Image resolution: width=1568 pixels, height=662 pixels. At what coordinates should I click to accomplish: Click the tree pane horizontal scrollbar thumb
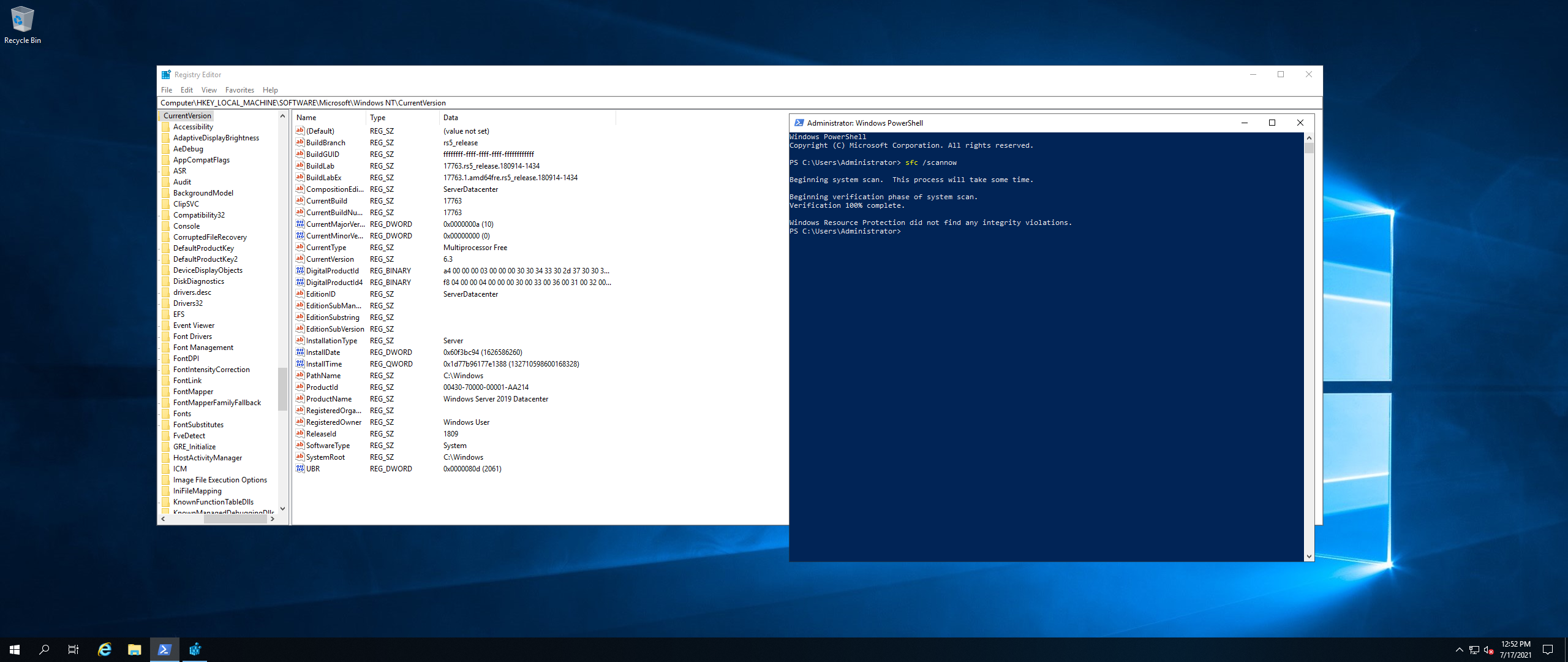click(235, 519)
